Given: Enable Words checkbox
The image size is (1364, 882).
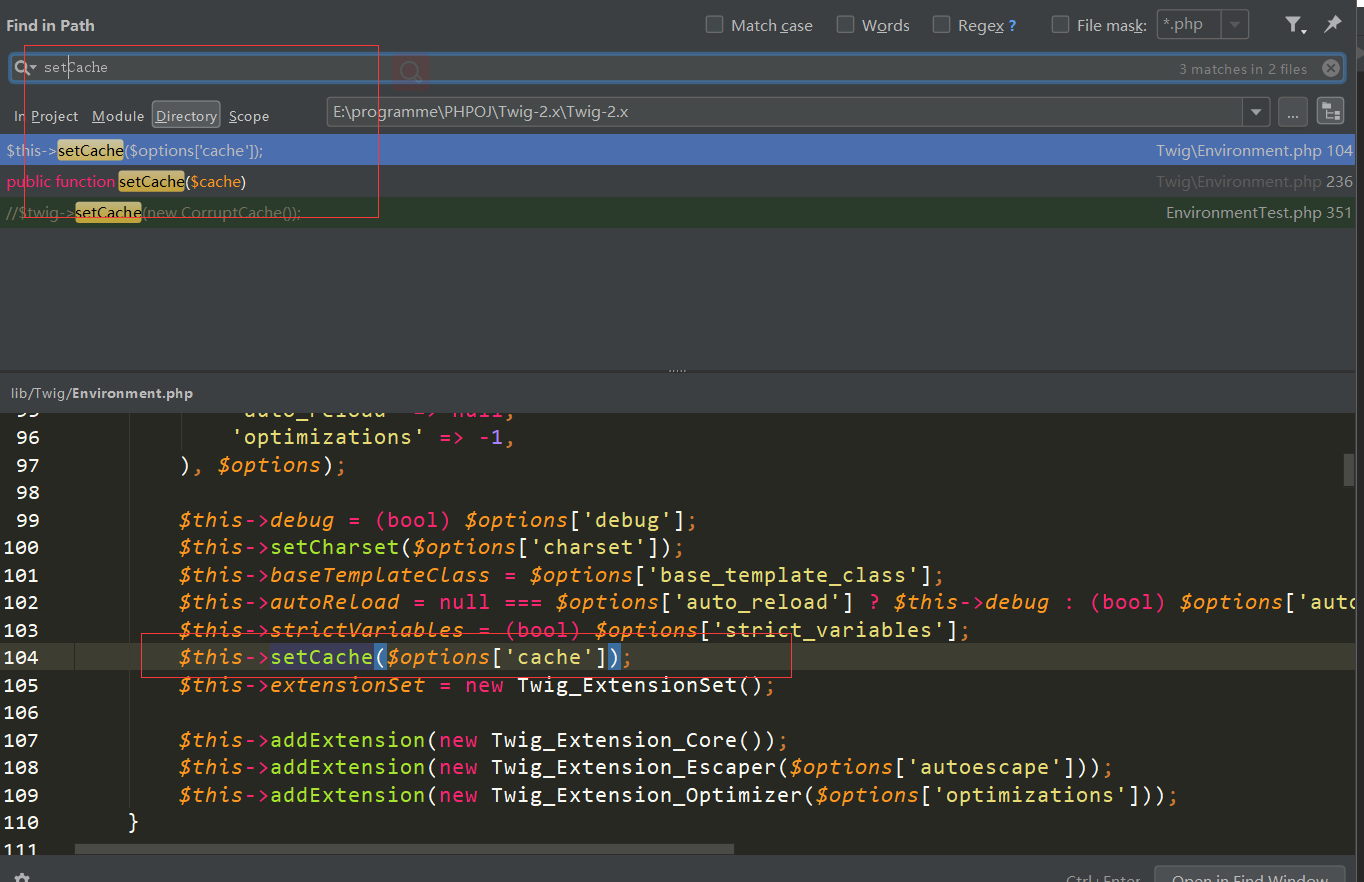Looking at the screenshot, I should point(845,25).
